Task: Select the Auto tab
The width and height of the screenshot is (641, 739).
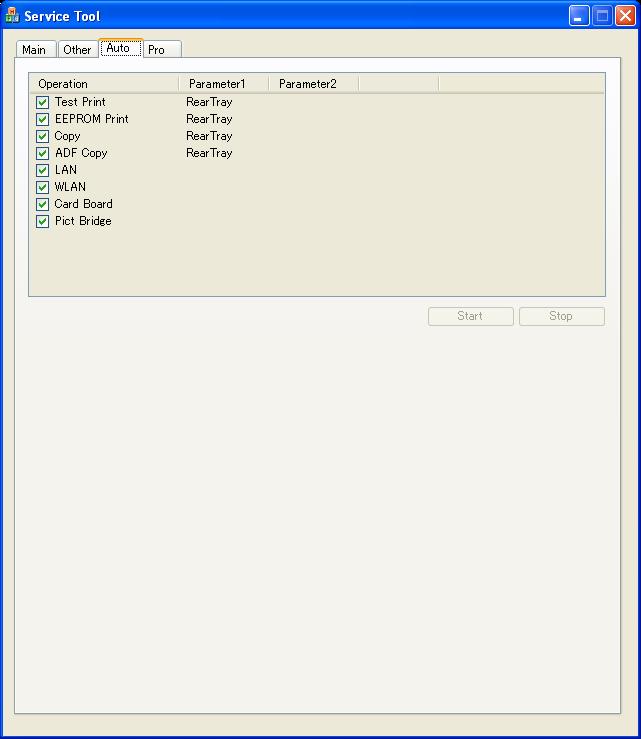Action: coord(118,48)
